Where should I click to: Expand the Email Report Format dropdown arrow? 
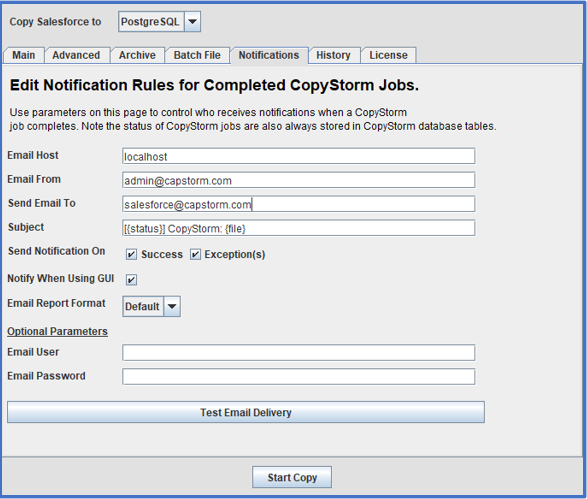pos(172,307)
